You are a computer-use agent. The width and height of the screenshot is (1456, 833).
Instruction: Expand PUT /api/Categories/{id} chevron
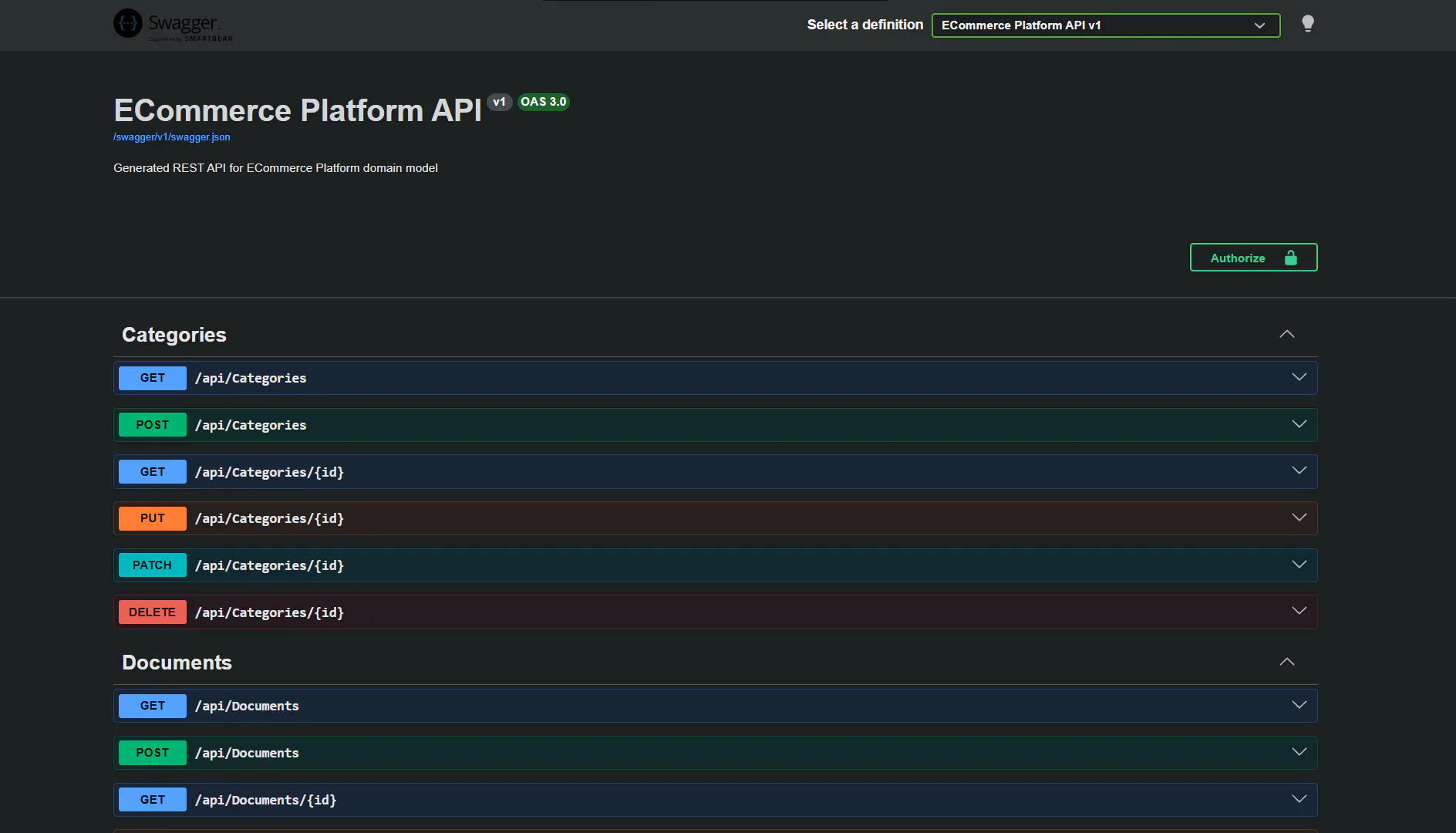click(1299, 518)
